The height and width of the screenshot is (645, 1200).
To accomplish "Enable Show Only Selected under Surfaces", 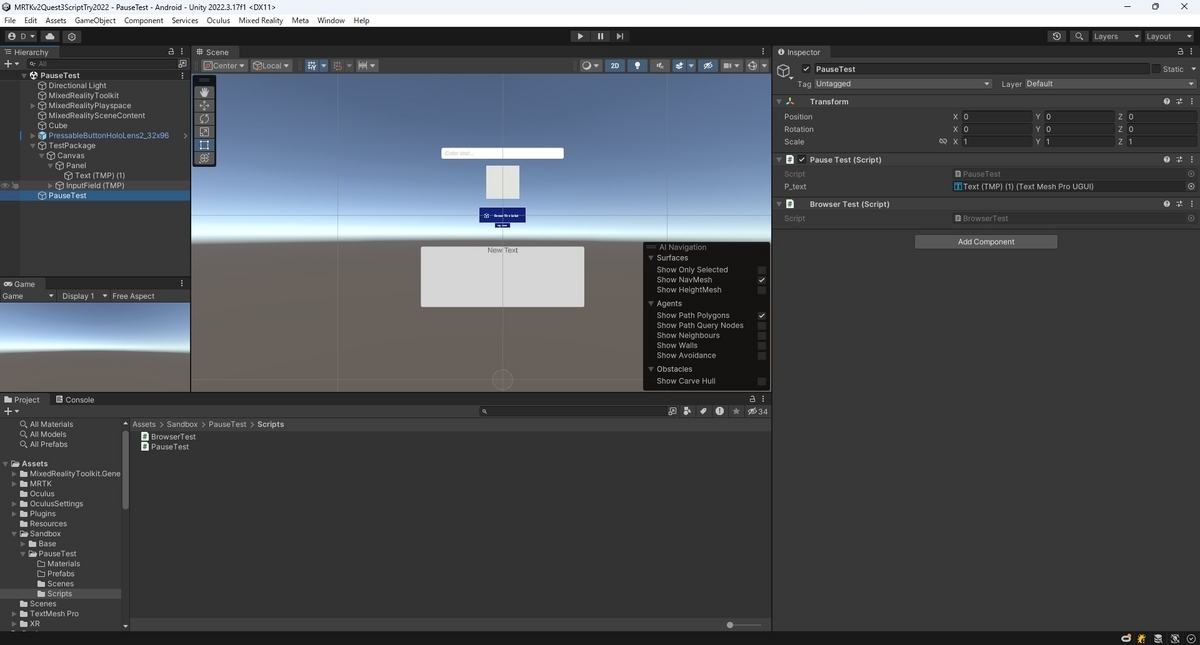I will coord(762,269).
